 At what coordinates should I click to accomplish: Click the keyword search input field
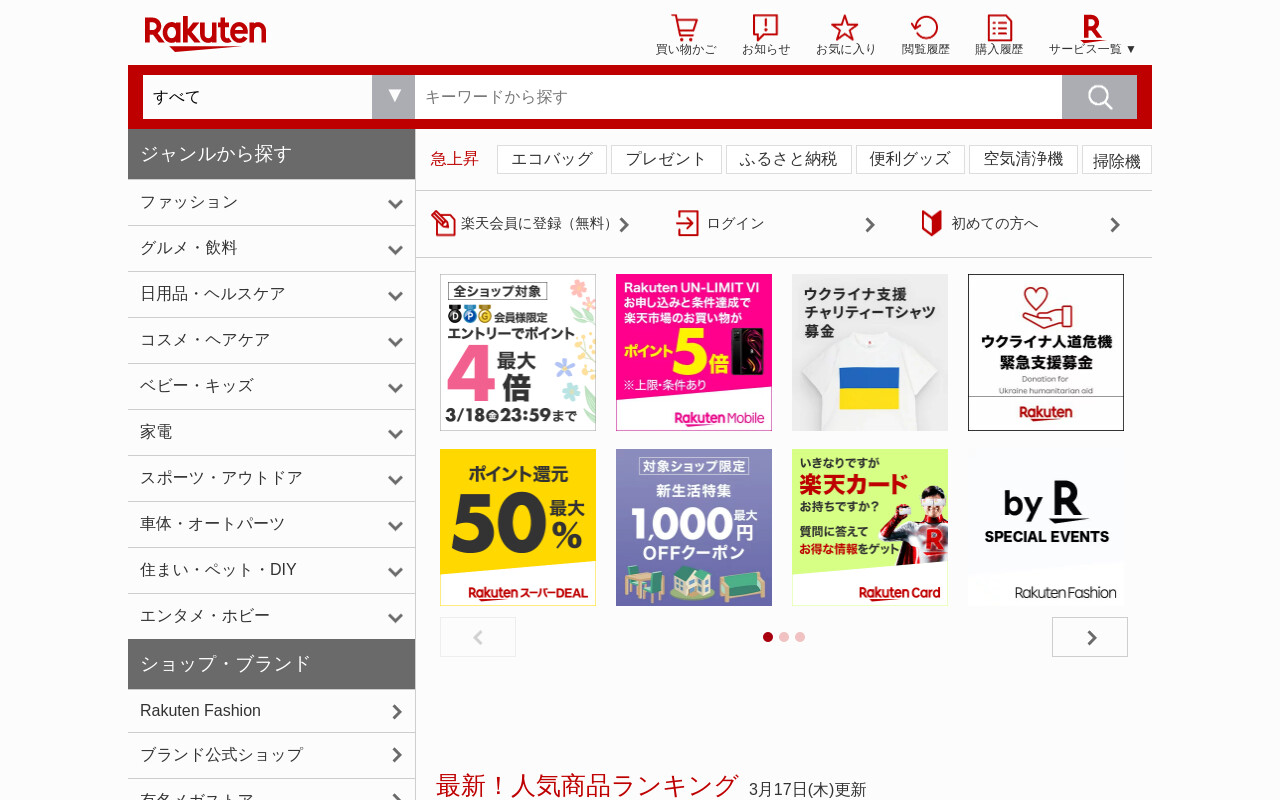coord(738,97)
